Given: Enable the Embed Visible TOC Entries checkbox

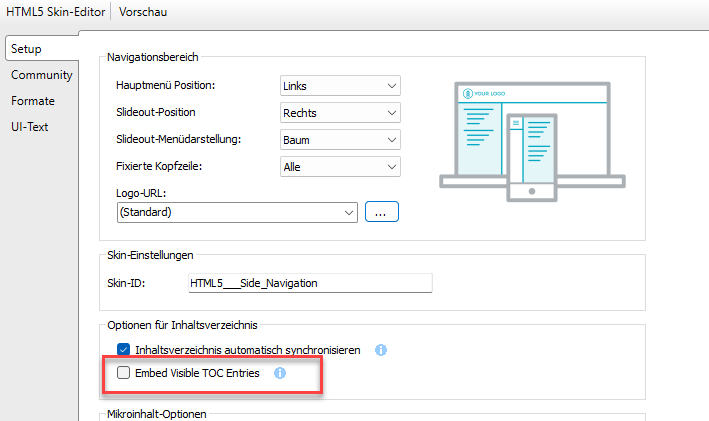Looking at the screenshot, I should 124,373.
